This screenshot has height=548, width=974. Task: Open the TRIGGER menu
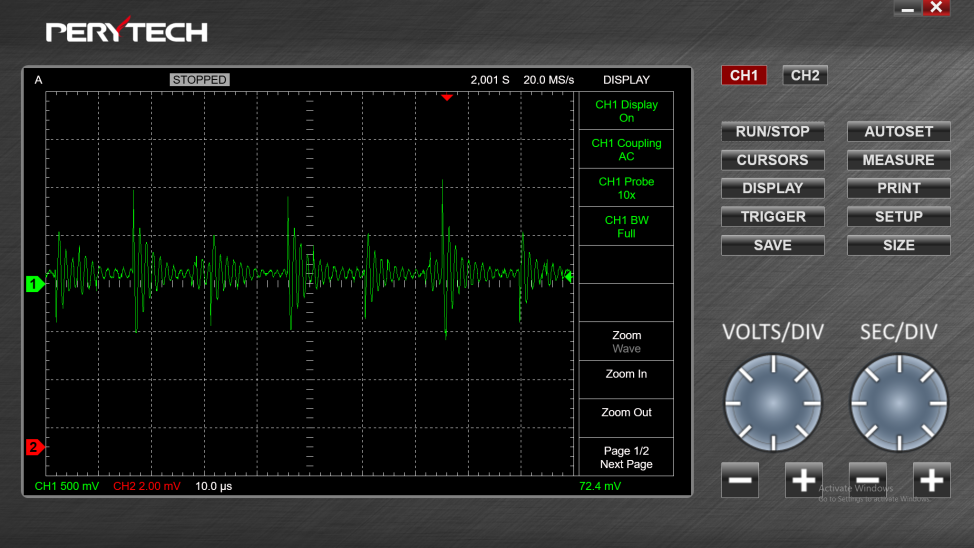773,217
